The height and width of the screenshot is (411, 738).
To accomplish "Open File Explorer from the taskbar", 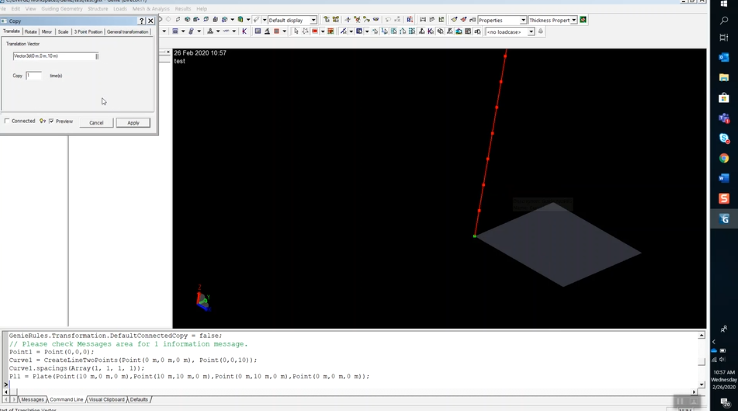I will point(724,78).
